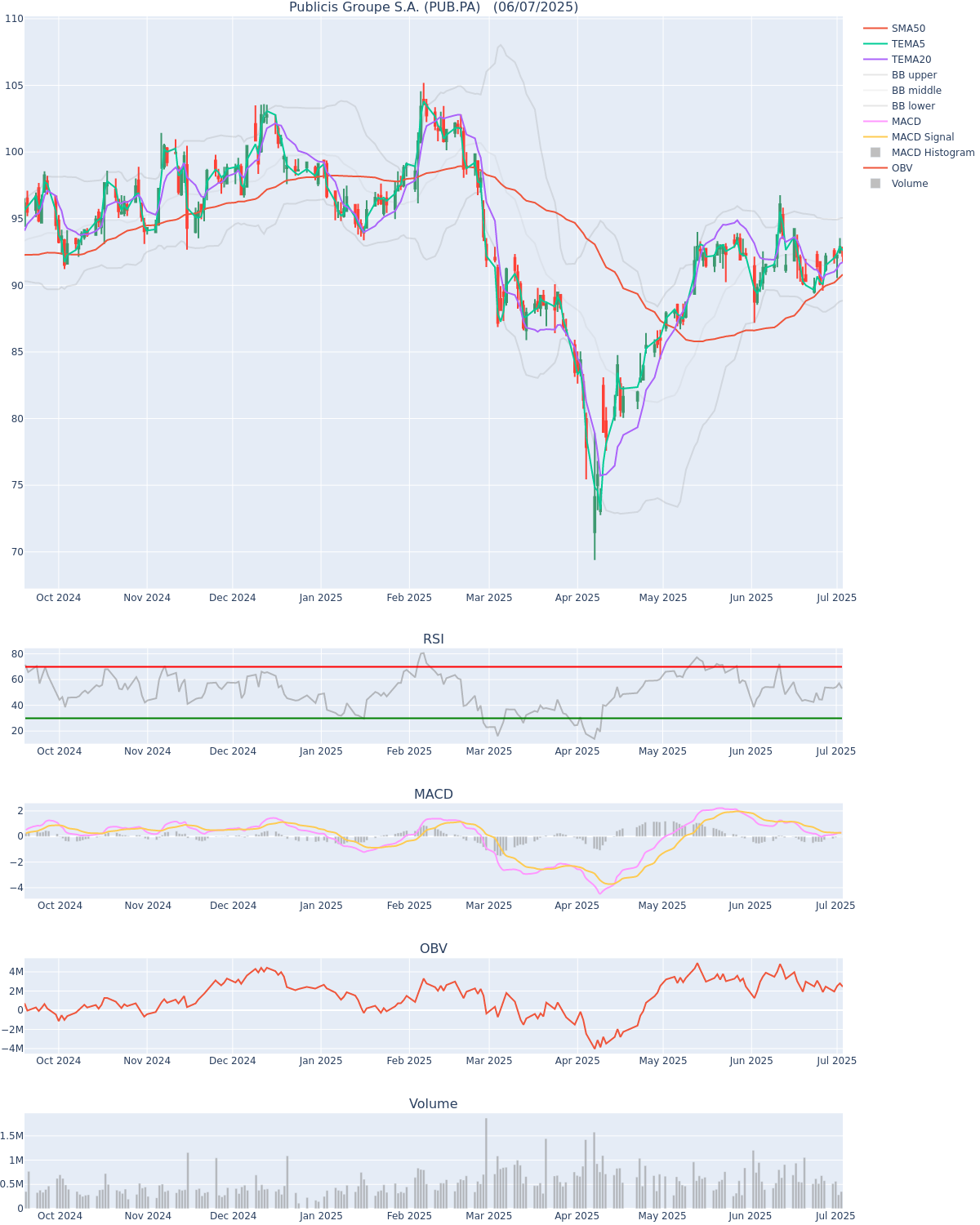Click the 70 price axis label
The width and height of the screenshot is (980, 1225).
tap(16, 552)
